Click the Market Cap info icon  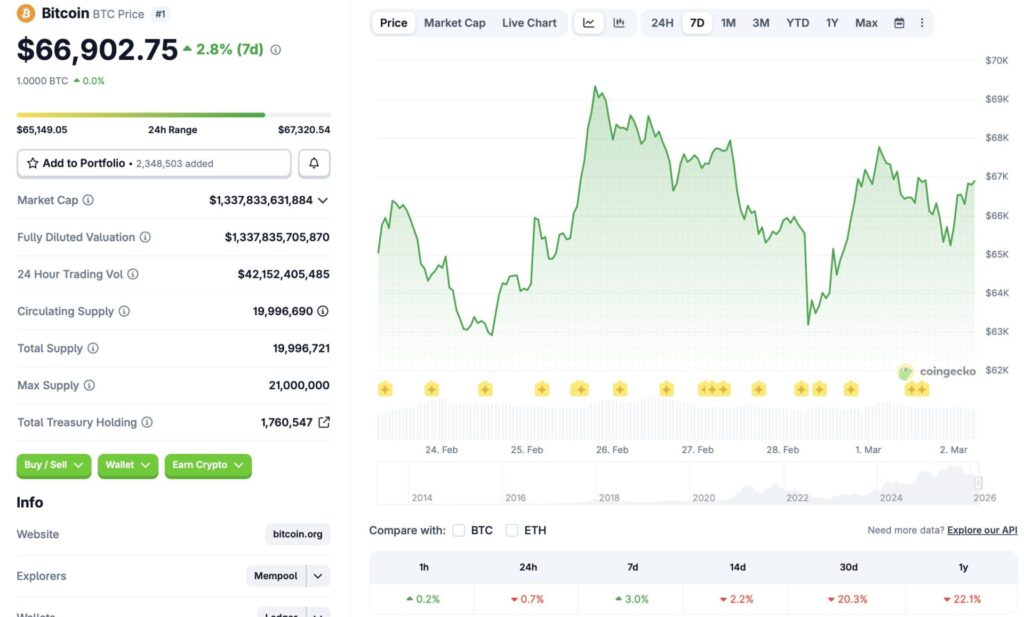coord(88,200)
